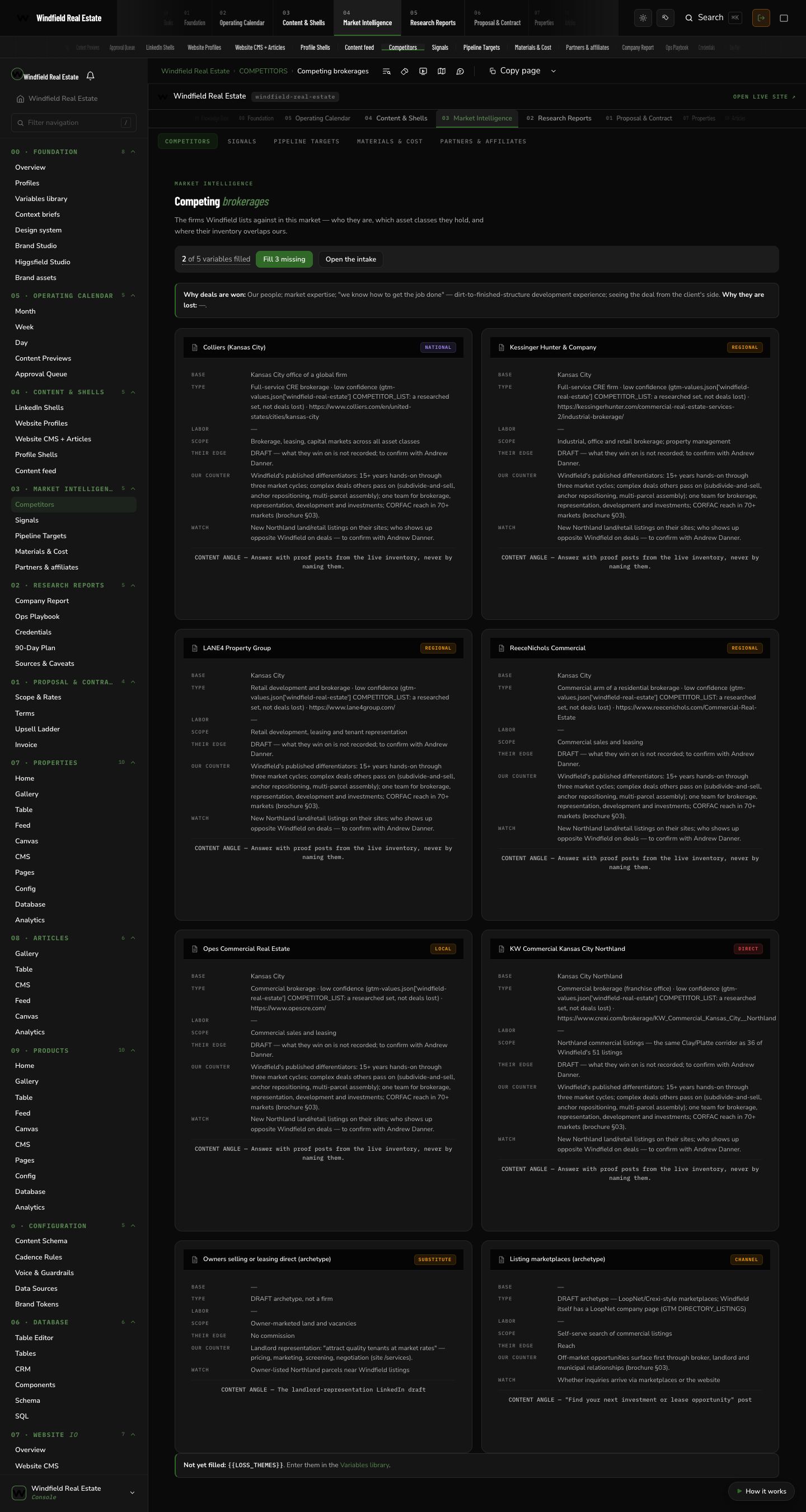Collapse the 09 Products sidebar section
This screenshot has width=806, height=1512.
133,1050
